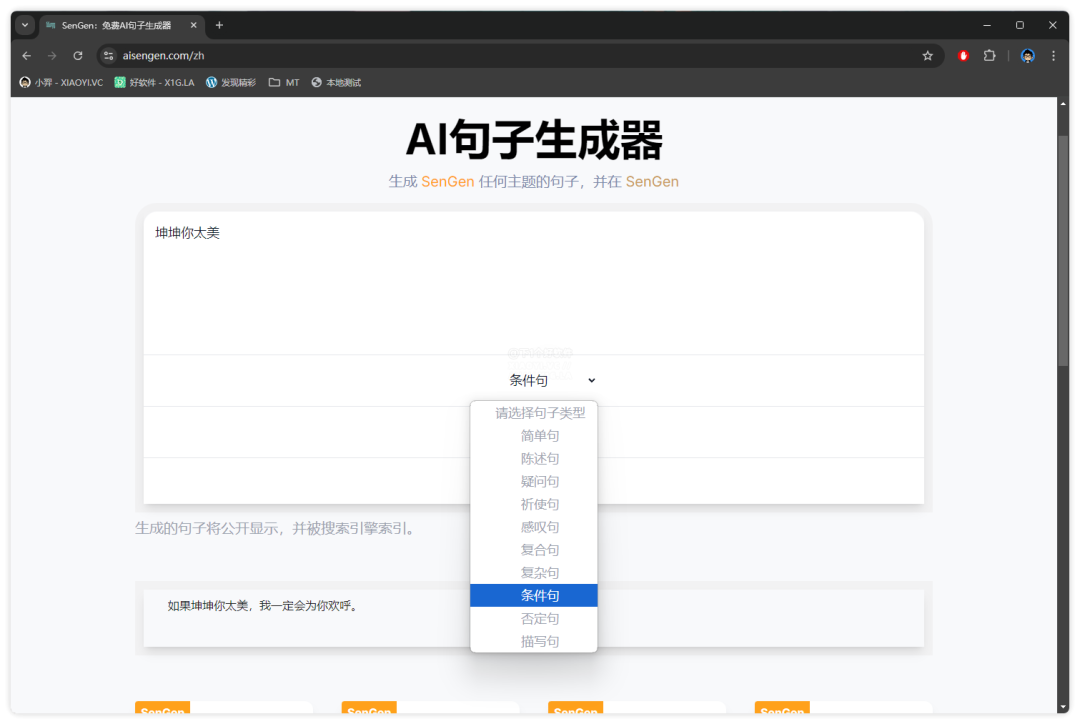
Task: Select 简单句 from the dropdown list
Action: (540, 436)
